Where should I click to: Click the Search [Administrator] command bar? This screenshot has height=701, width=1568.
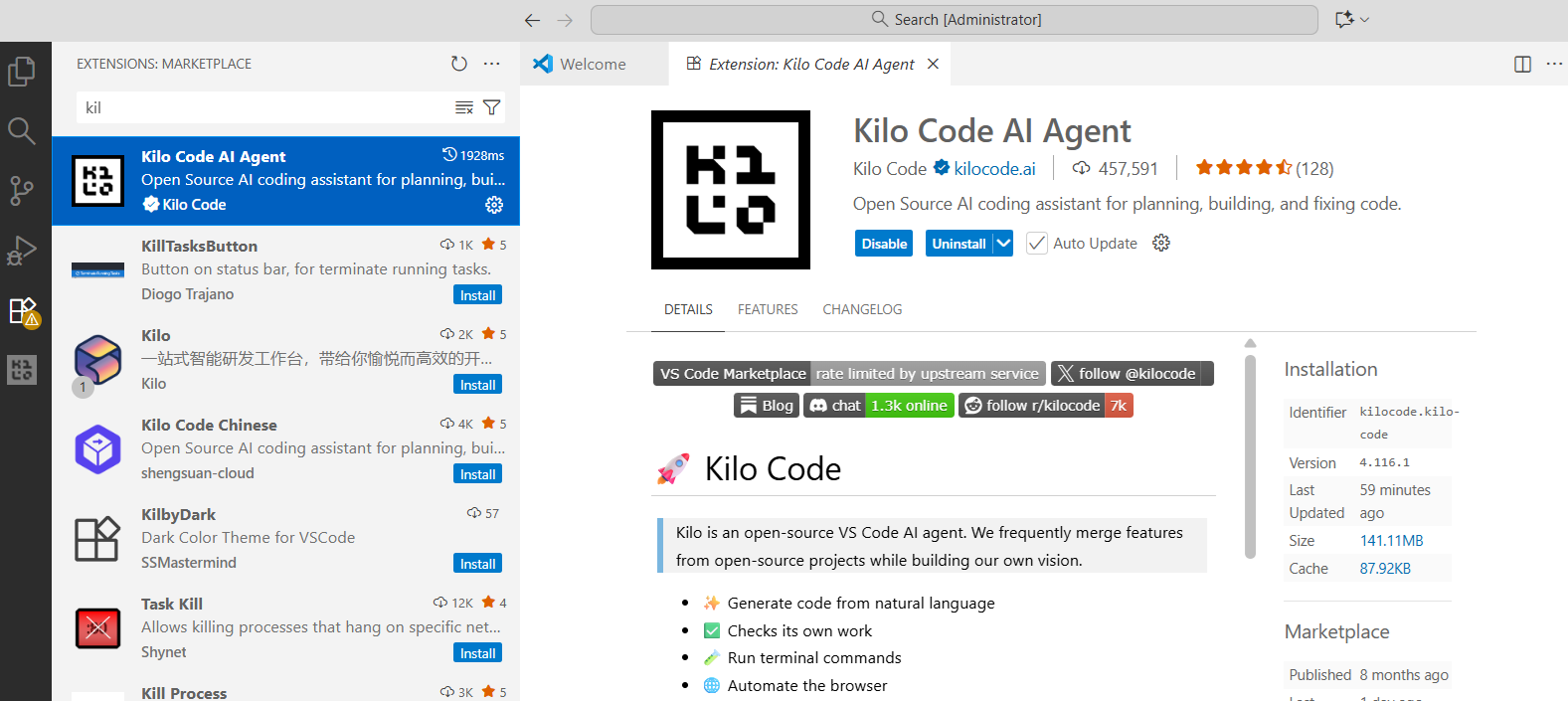pos(955,20)
